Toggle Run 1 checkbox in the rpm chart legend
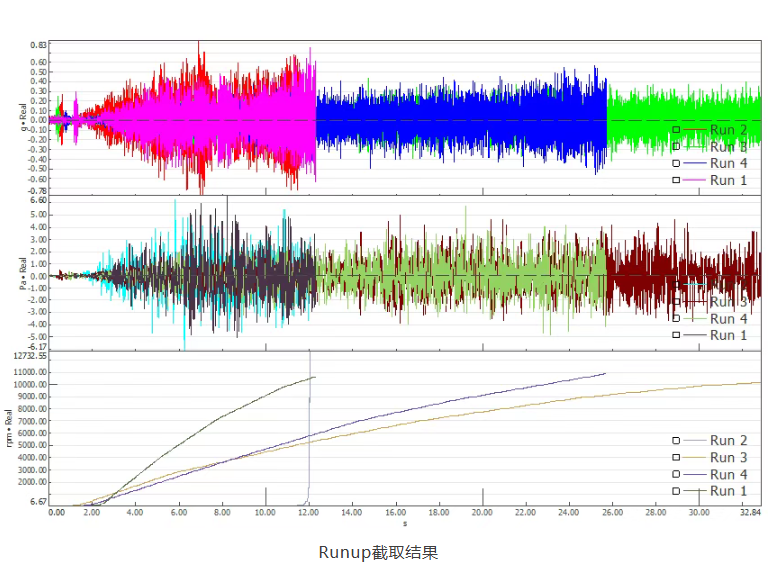 pos(676,491)
